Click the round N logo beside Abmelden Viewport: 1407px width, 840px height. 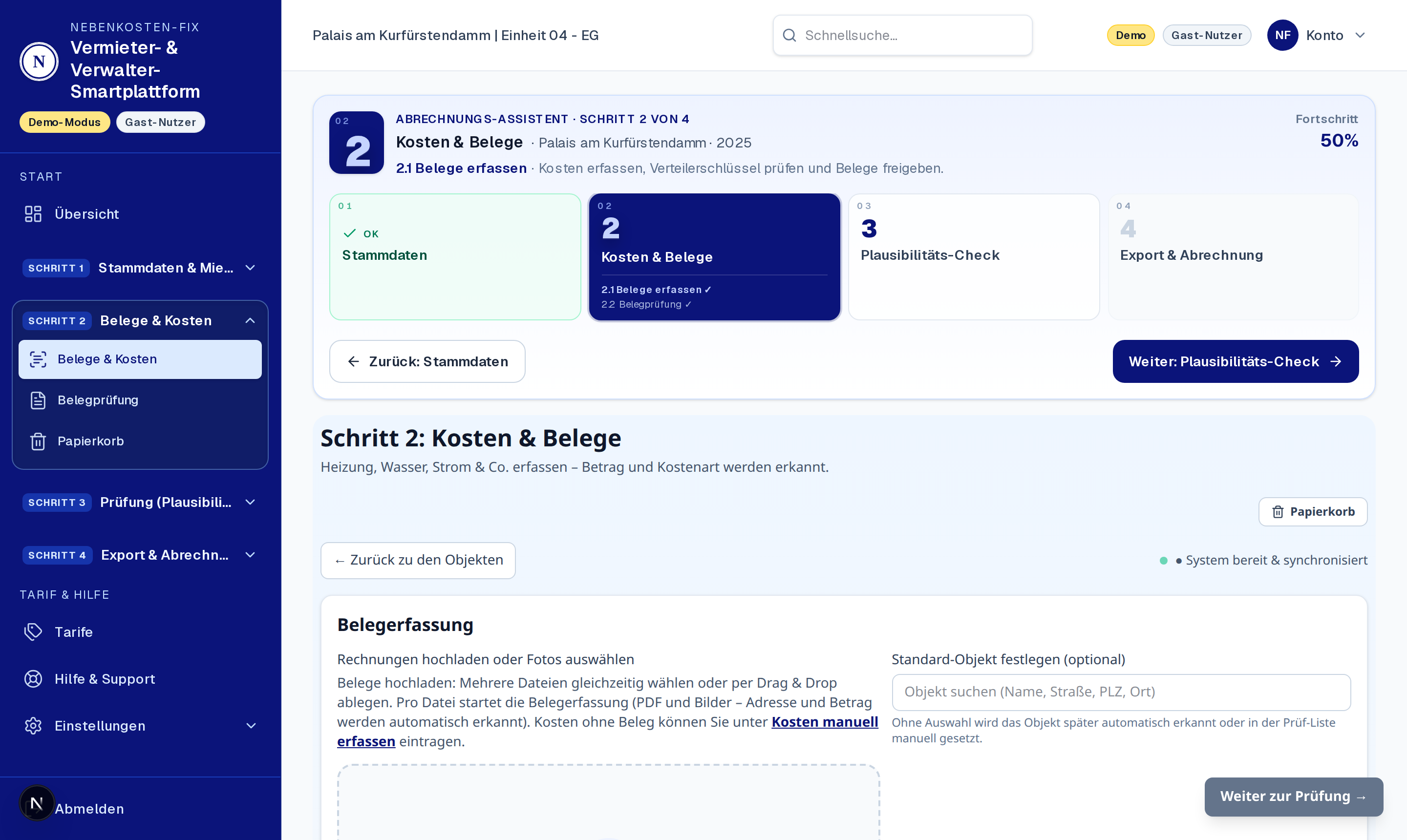coord(37,803)
